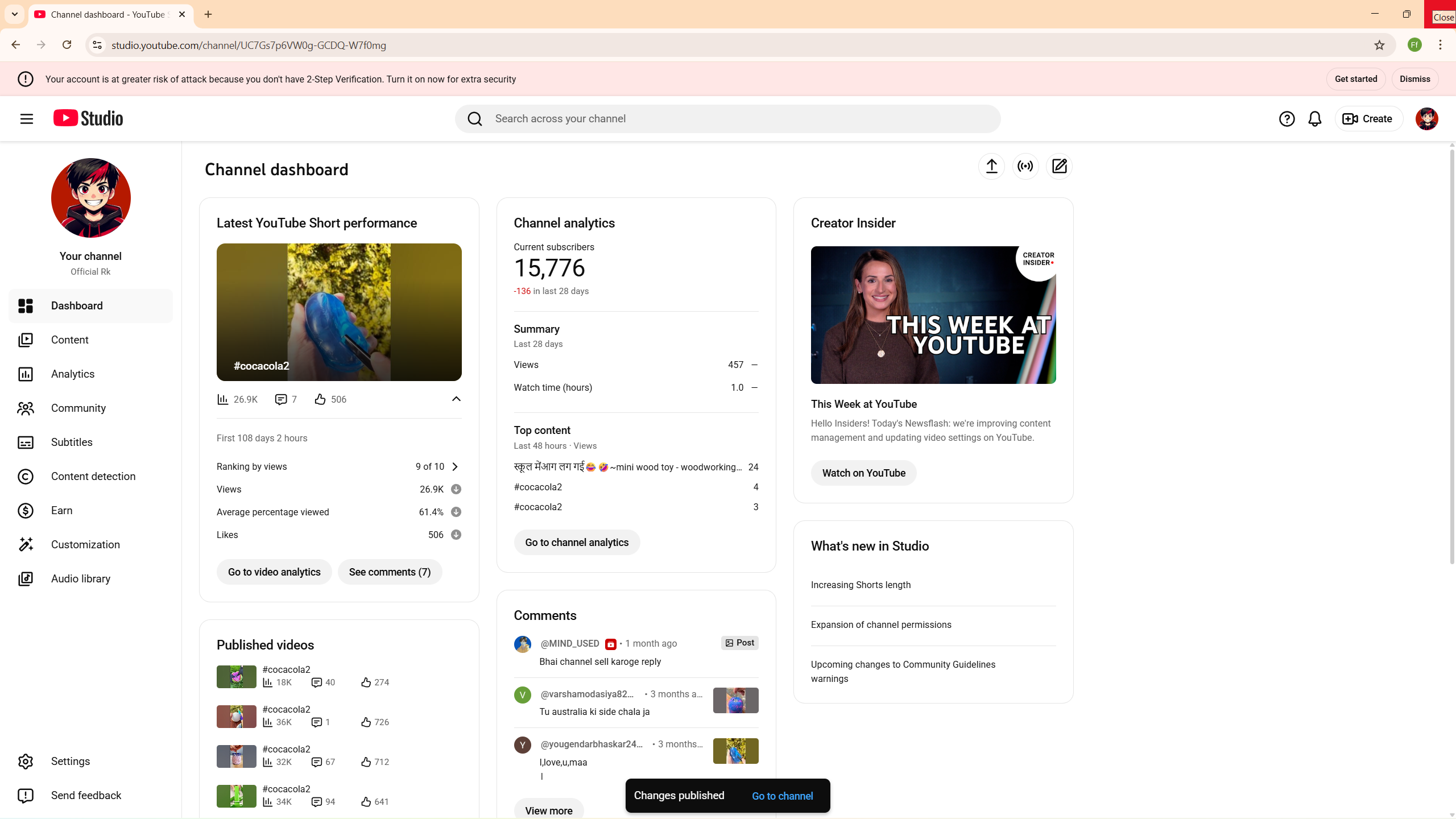Open the notifications bell
1456x819 pixels.
[x=1314, y=119]
